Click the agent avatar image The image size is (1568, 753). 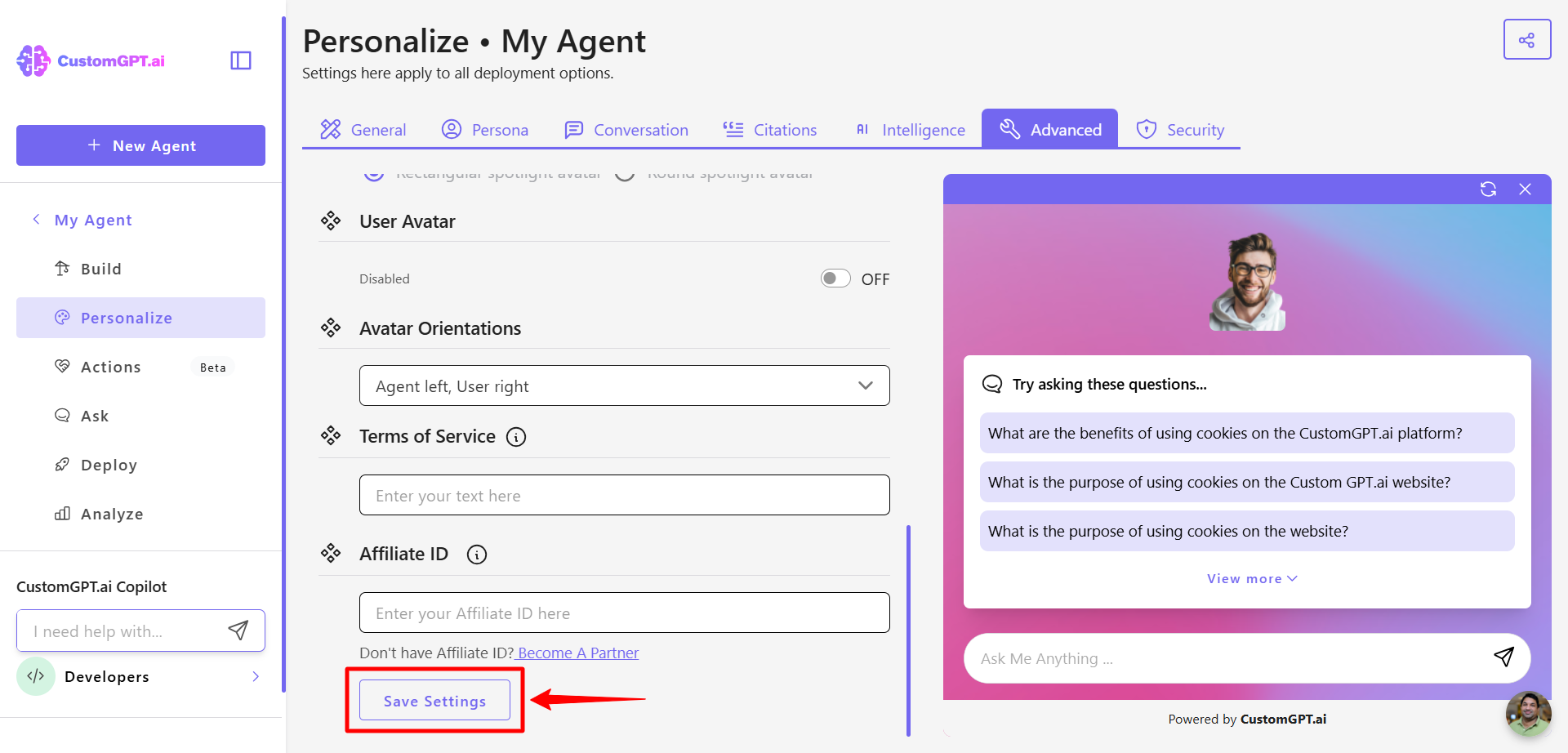pyautogui.click(x=1247, y=282)
